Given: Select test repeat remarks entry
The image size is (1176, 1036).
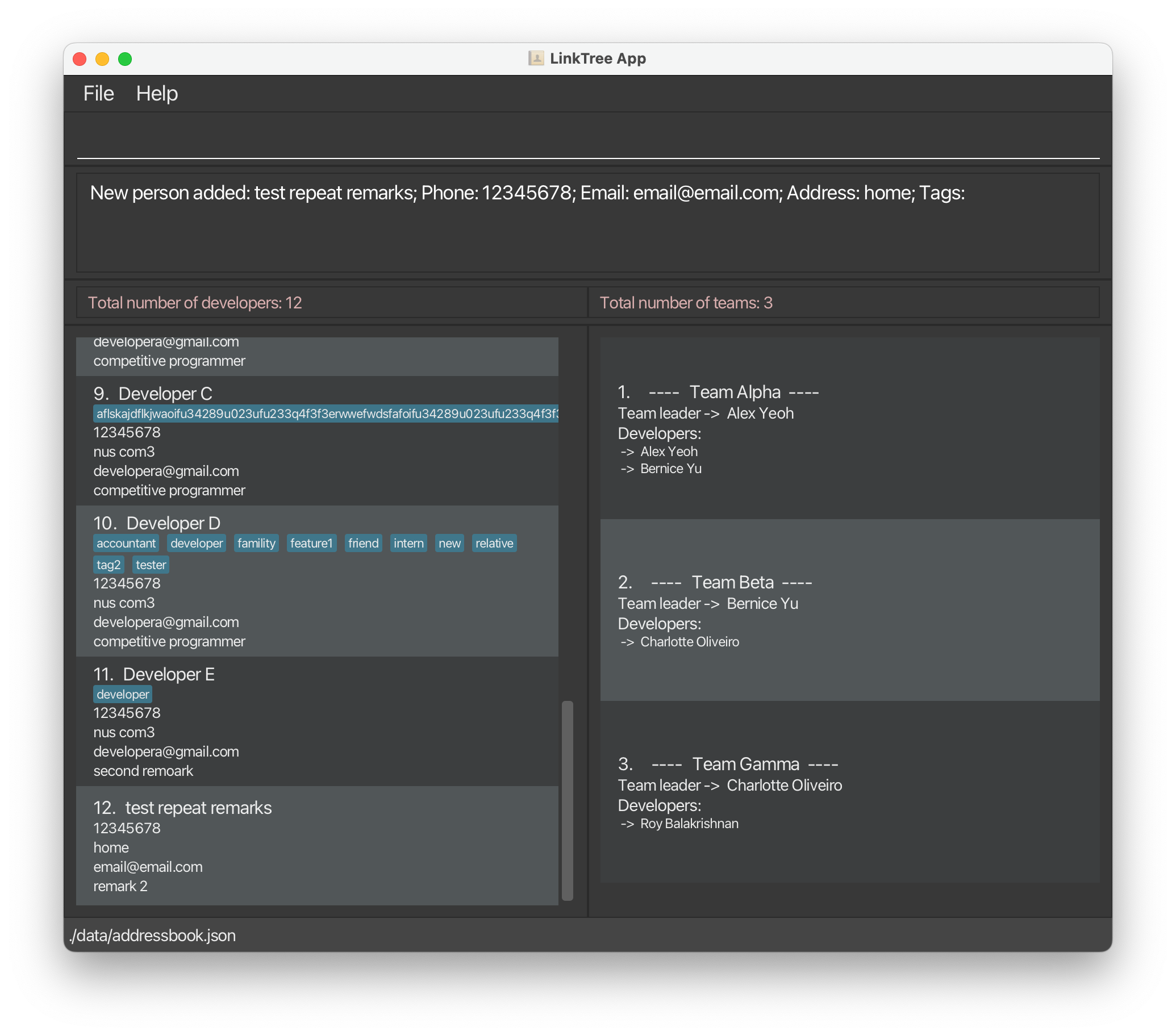Looking at the screenshot, I should 316,846.
